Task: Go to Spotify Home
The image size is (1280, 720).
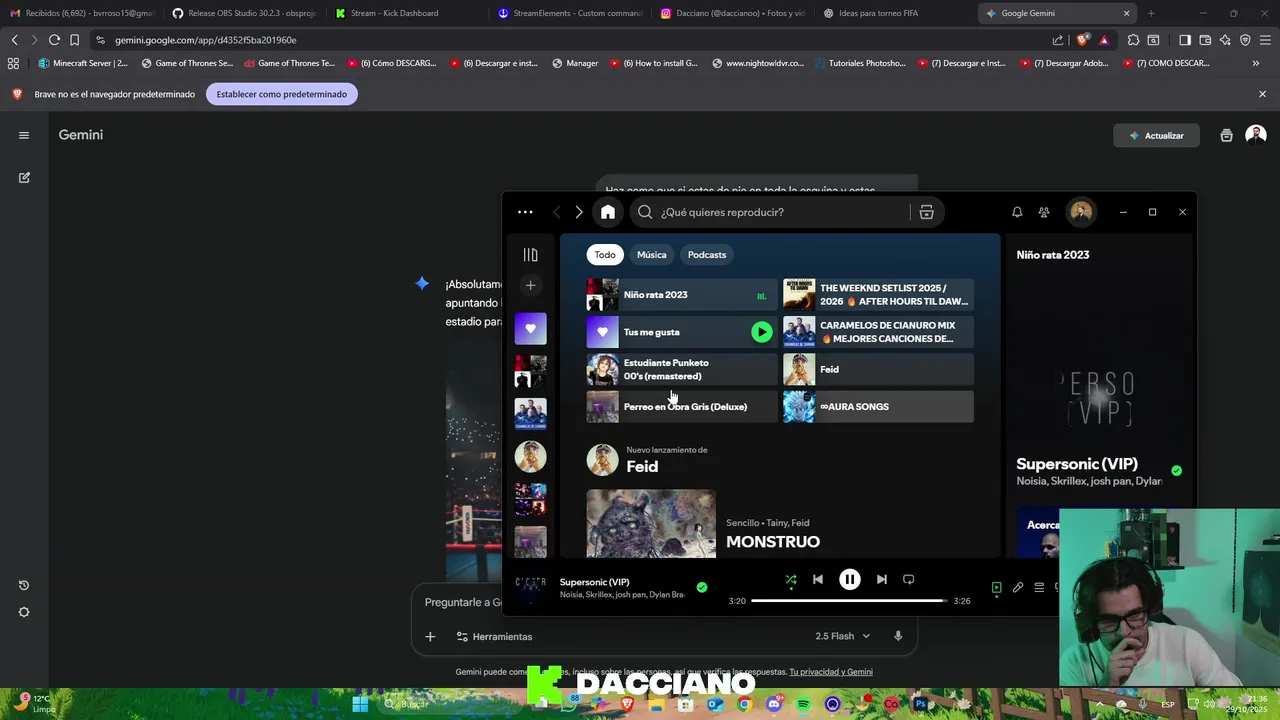Action: coord(608,212)
